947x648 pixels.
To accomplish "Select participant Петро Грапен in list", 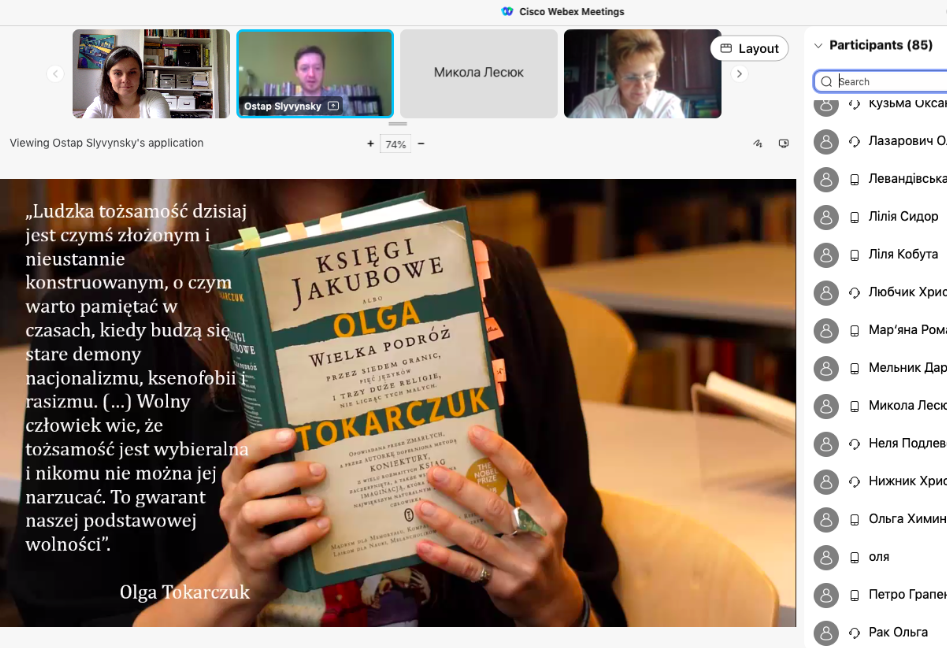I will pyautogui.click(x=906, y=595).
